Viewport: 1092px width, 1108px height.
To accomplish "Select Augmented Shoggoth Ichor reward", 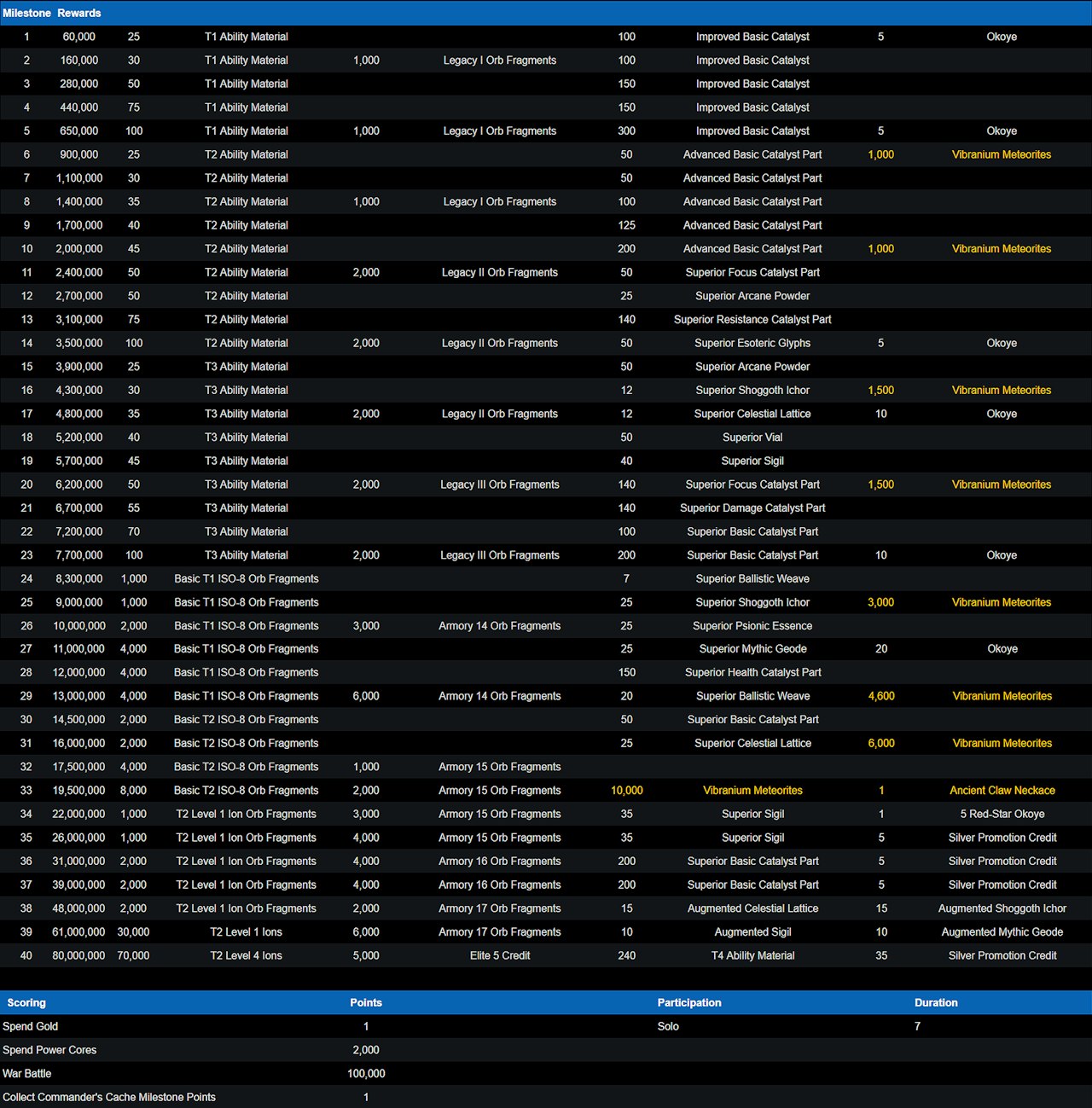I will click(1002, 908).
